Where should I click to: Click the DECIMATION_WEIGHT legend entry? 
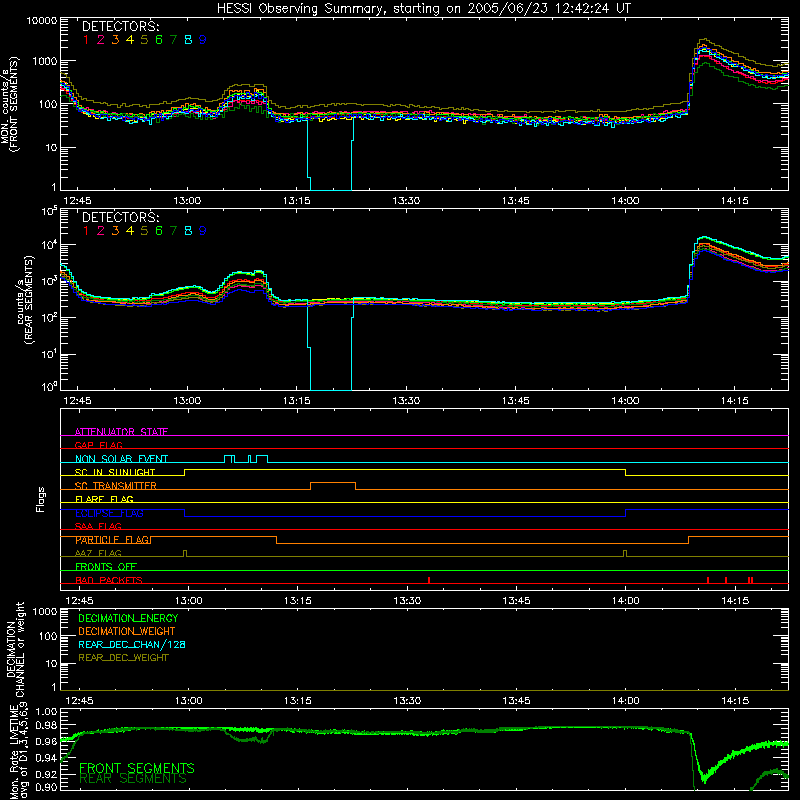127,631
